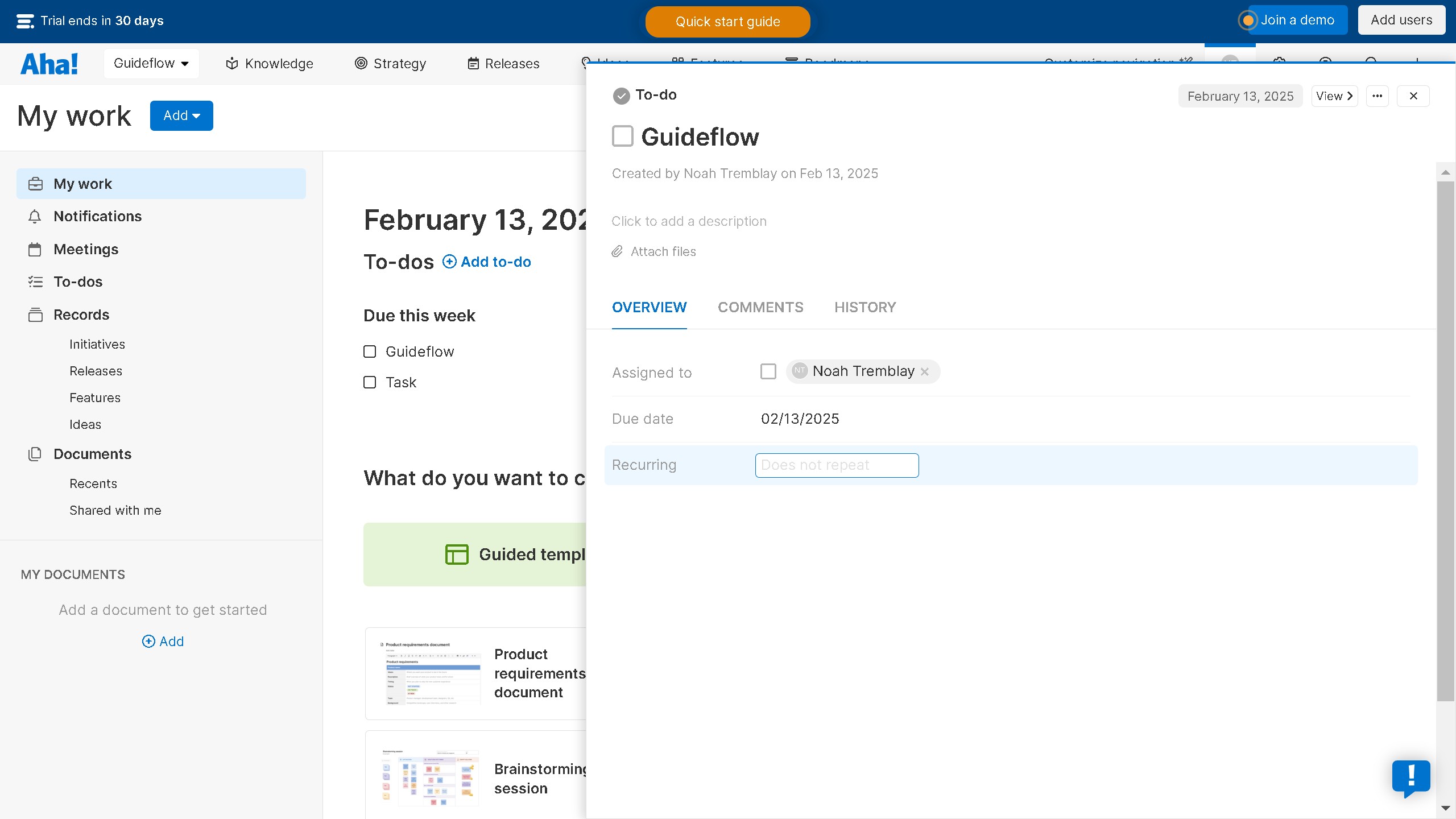The image size is (1456, 819).
Task: Open Meetings calendar in sidebar
Action: [35, 250]
